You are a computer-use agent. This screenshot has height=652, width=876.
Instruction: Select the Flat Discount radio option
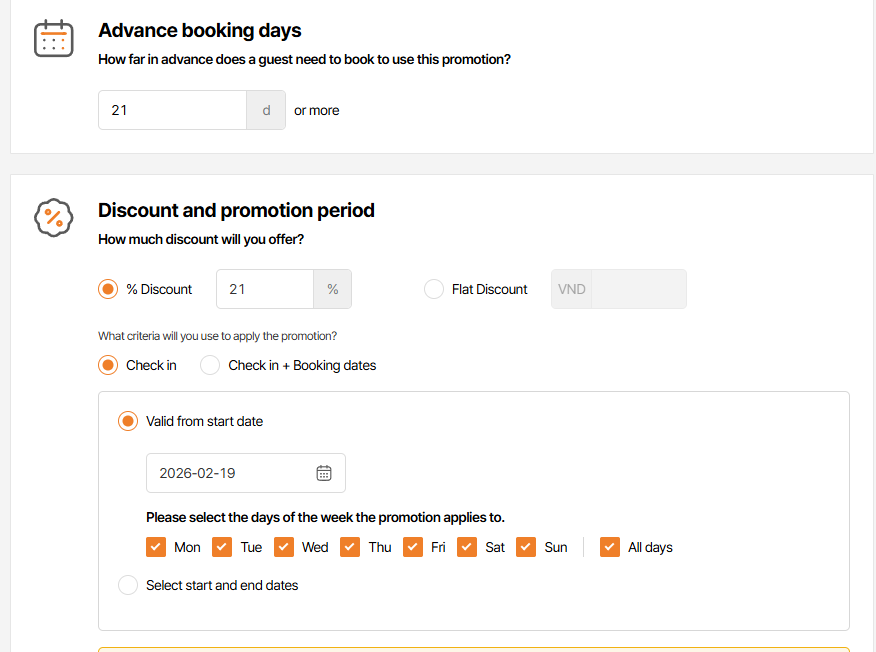pyautogui.click(x=434, y=289)
